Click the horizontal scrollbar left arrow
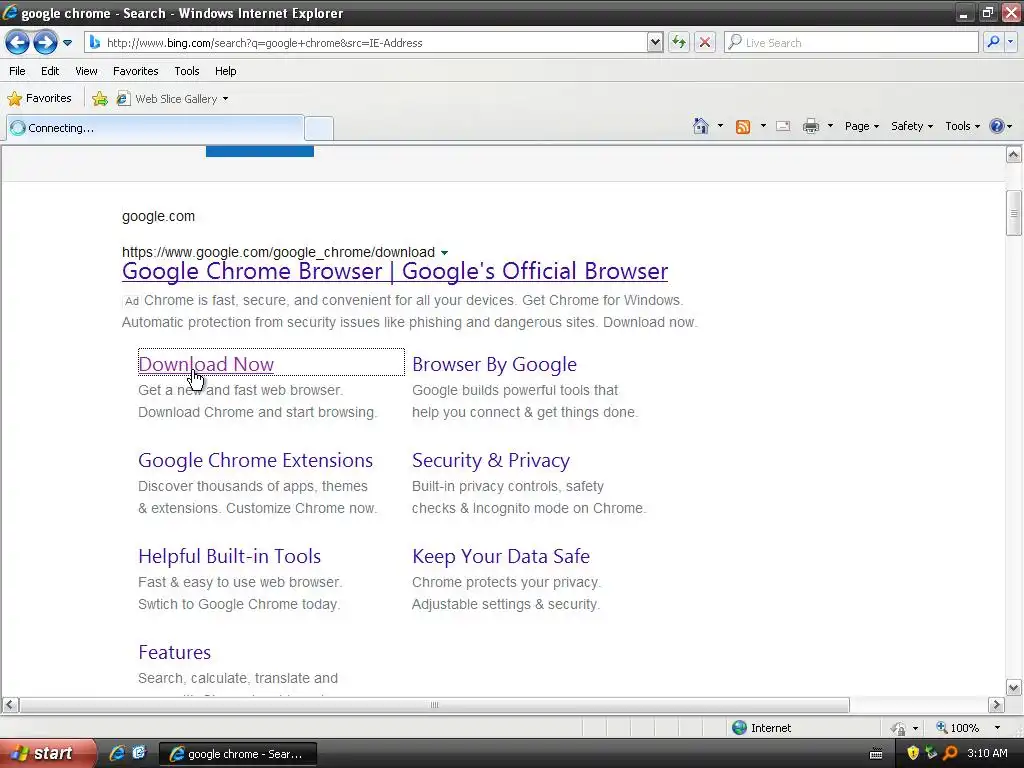 (10, 705)
